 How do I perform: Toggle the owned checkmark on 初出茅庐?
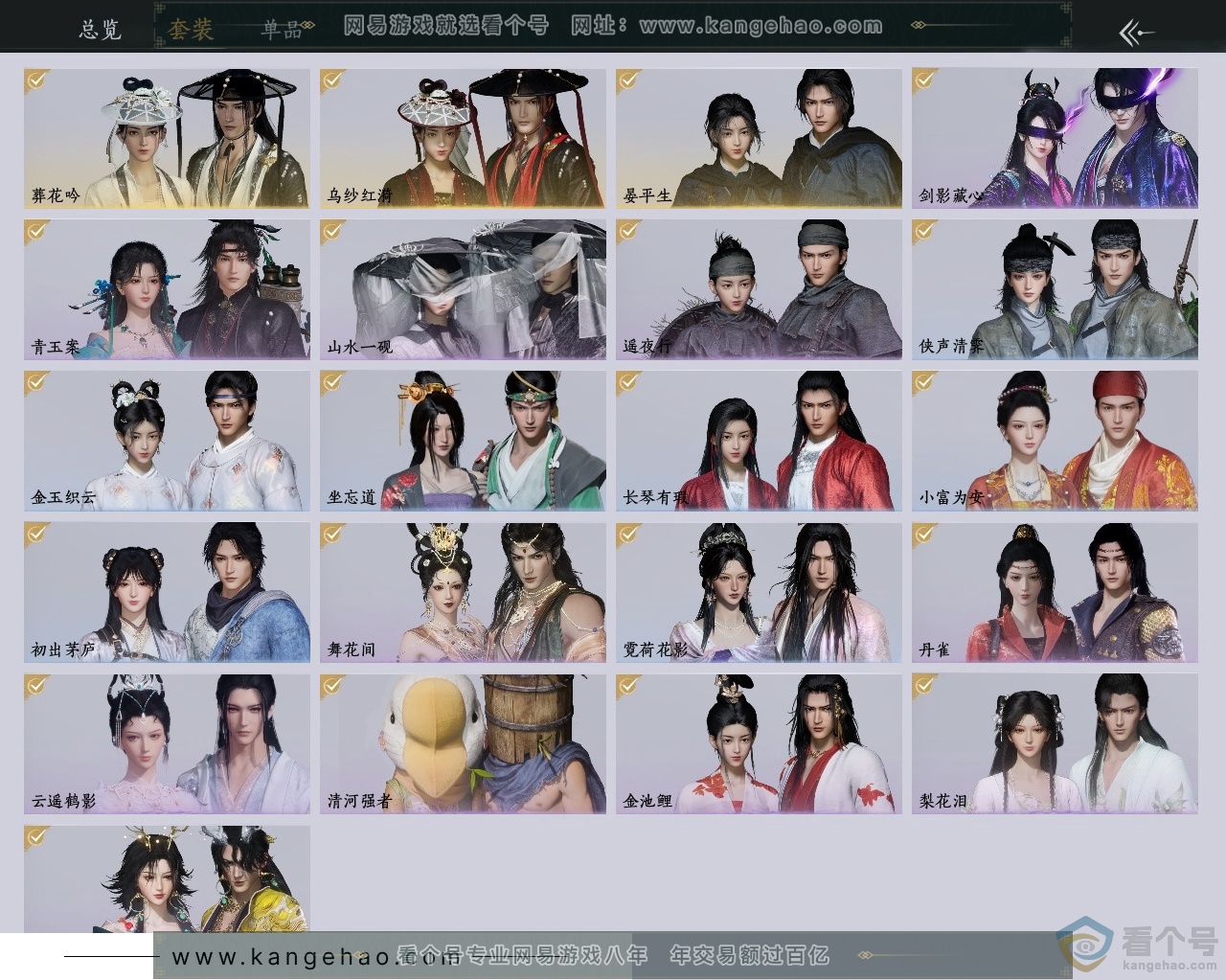pyautogui.click(x=36, y=534)
